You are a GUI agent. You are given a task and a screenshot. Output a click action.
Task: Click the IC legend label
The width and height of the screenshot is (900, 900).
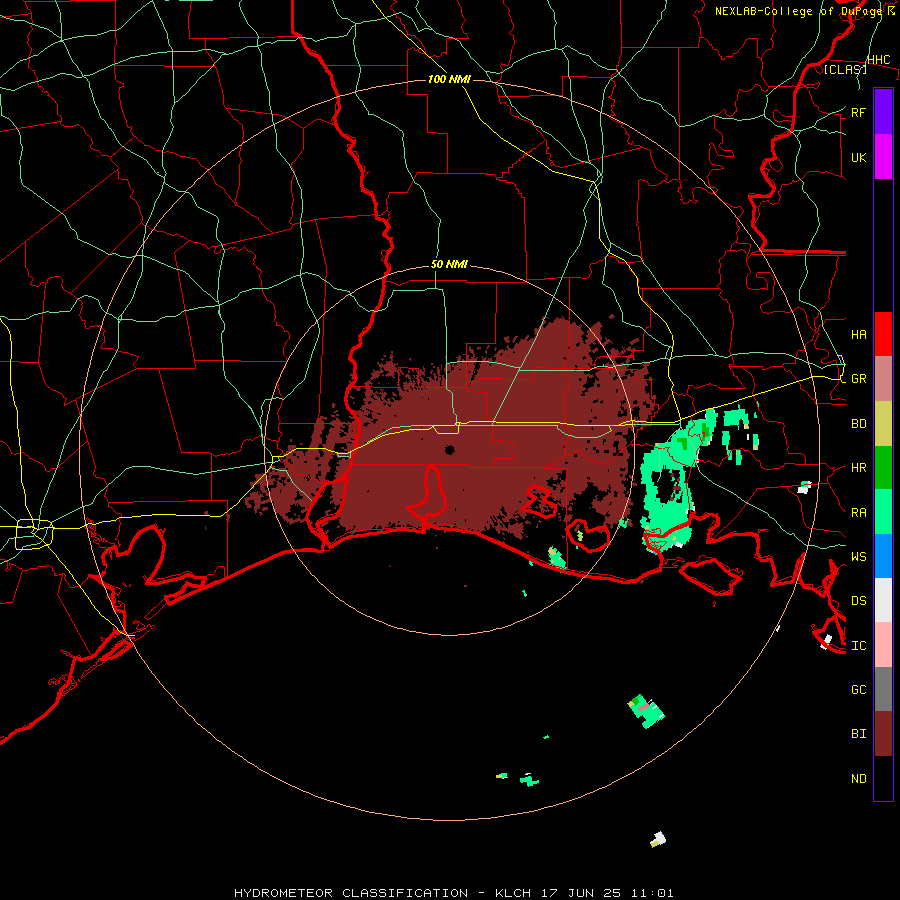859,646
